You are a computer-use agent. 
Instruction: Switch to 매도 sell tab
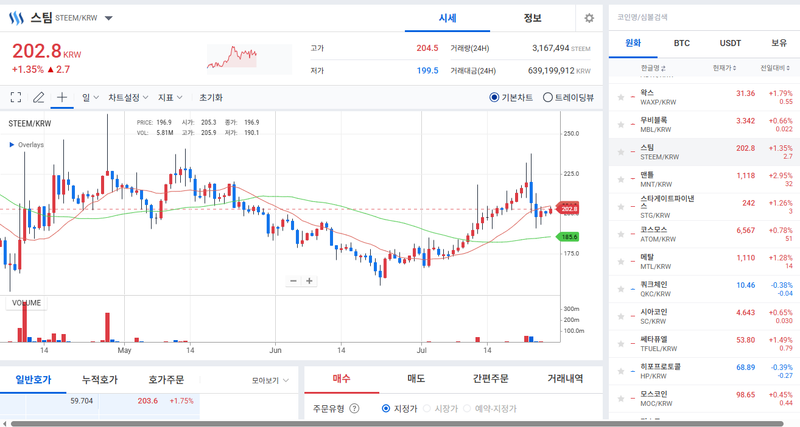416,379
